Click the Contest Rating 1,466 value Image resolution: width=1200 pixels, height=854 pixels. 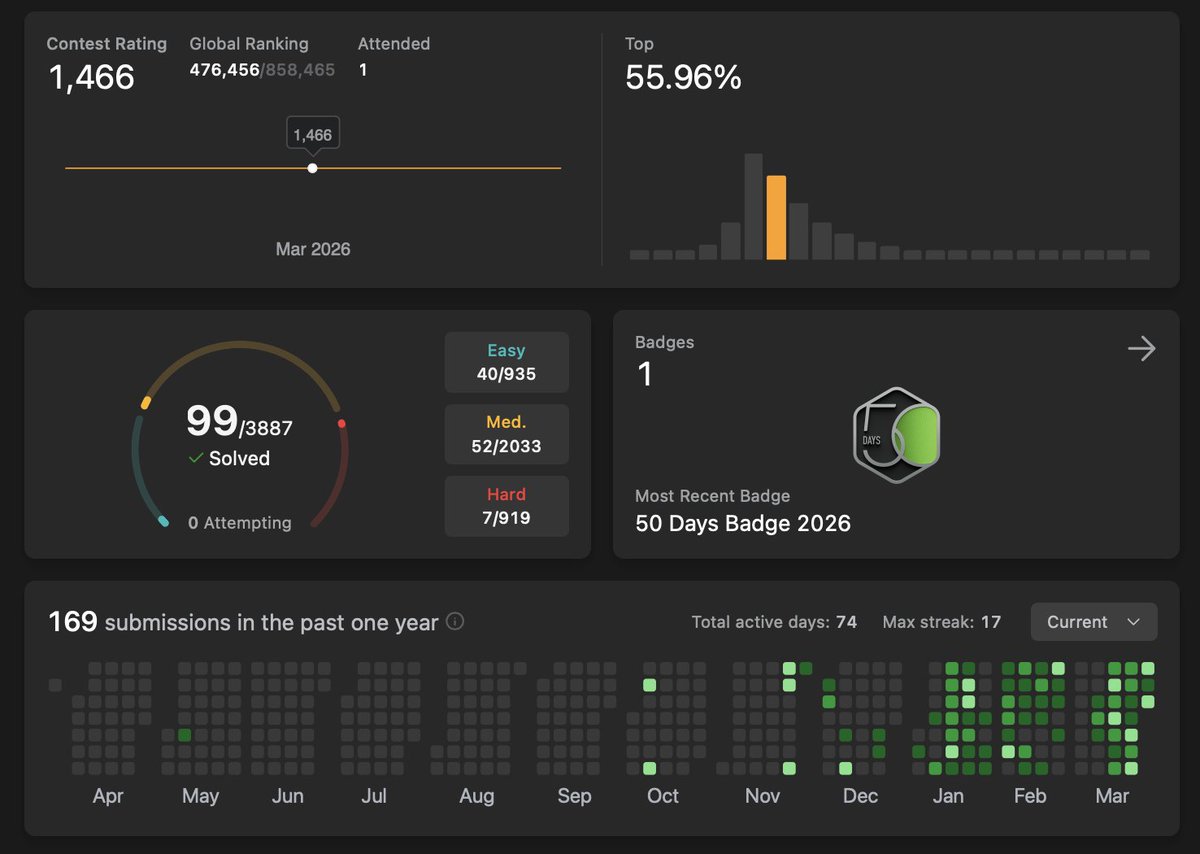[91, 77]
